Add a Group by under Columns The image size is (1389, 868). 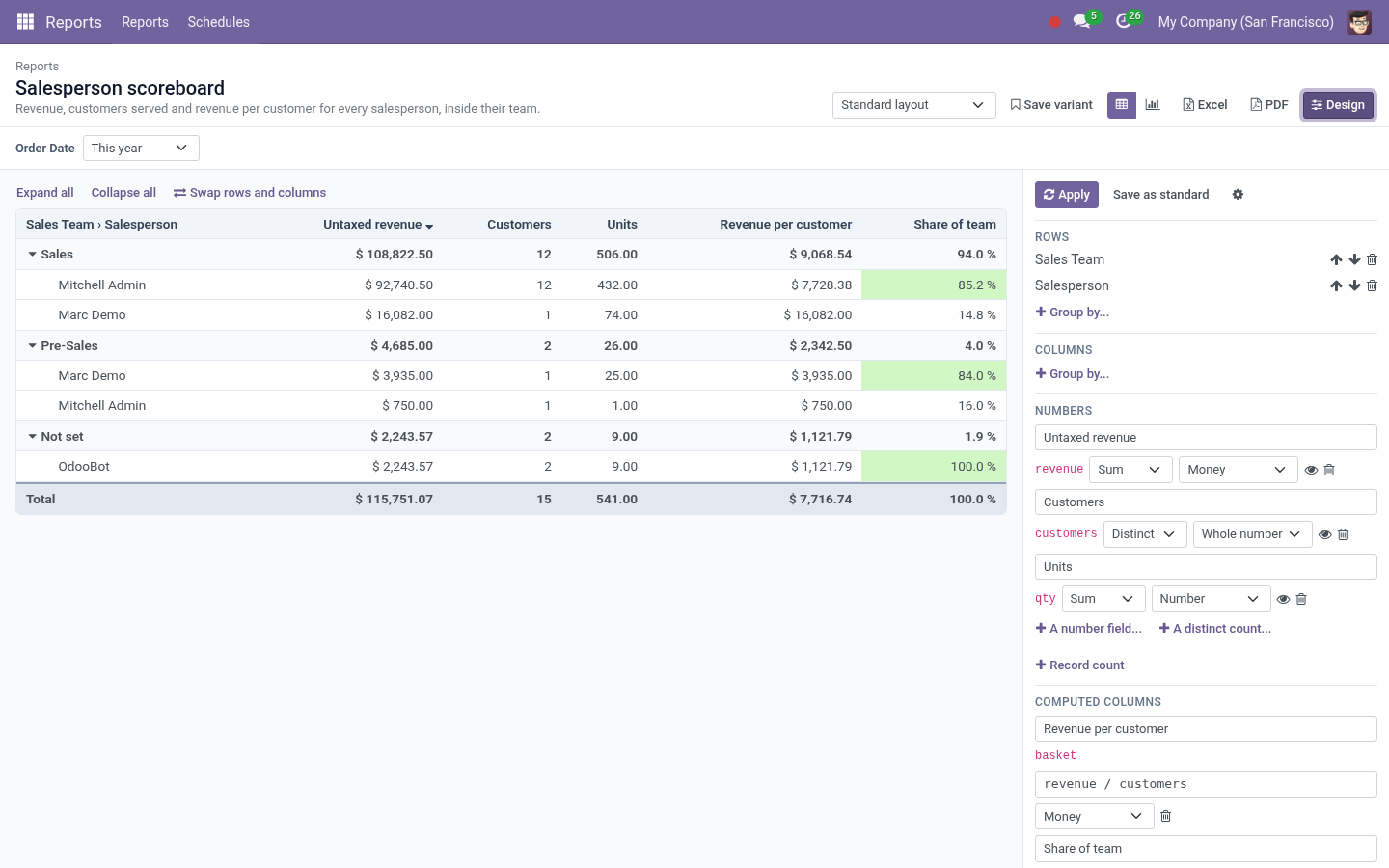[1072, 374]
